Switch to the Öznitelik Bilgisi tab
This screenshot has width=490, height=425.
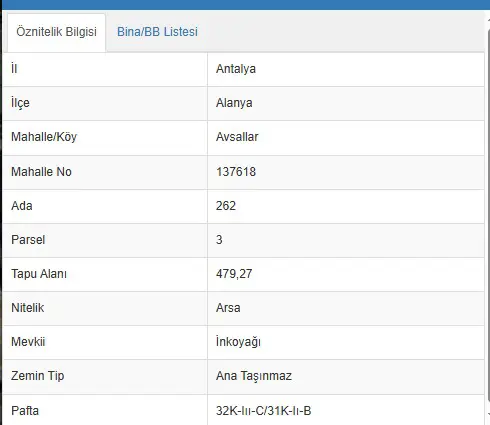click(56, 32)
